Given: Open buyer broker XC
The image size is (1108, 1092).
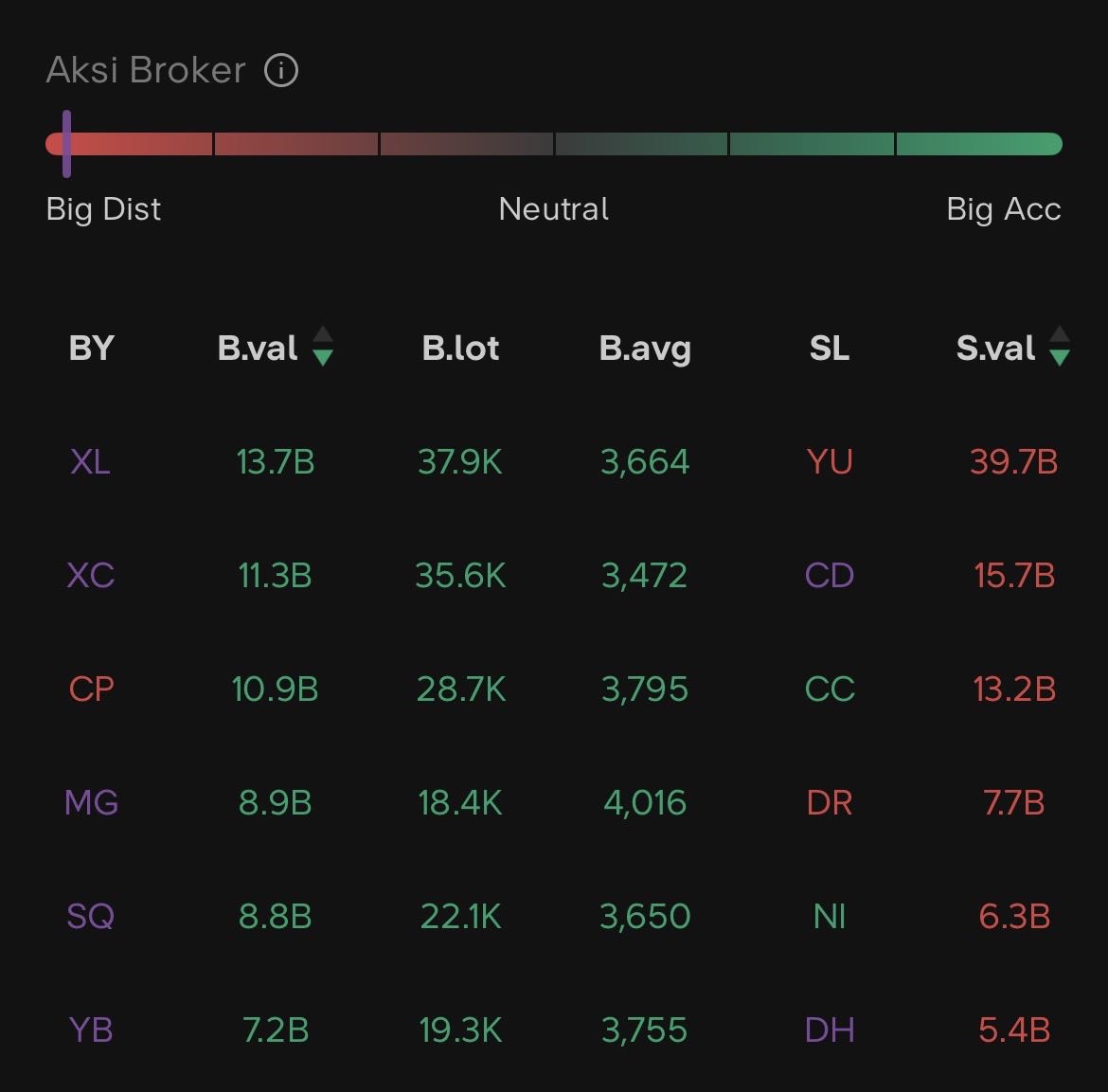Looking at the screenshot, I should point(91,576).
